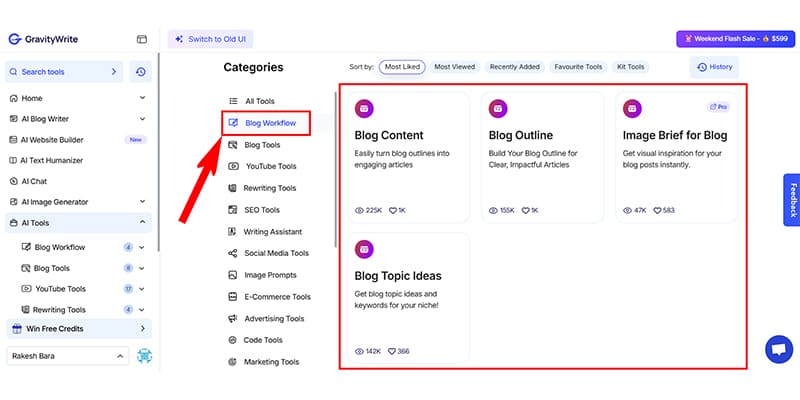Open the history clock icon beside search
The image size is (800, 400).
(141, 72)
